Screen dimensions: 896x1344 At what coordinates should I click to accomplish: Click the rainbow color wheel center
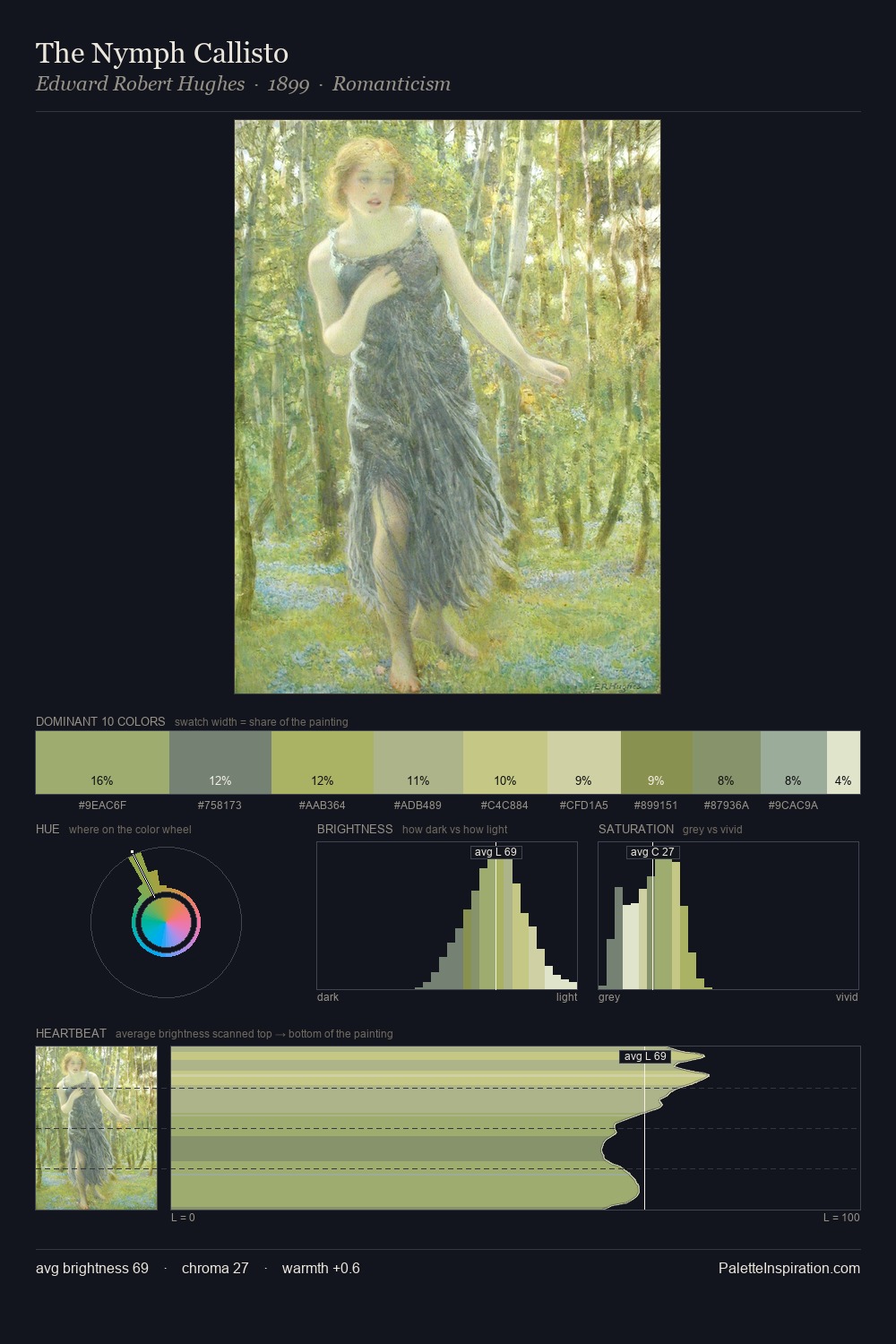(166, 922)
